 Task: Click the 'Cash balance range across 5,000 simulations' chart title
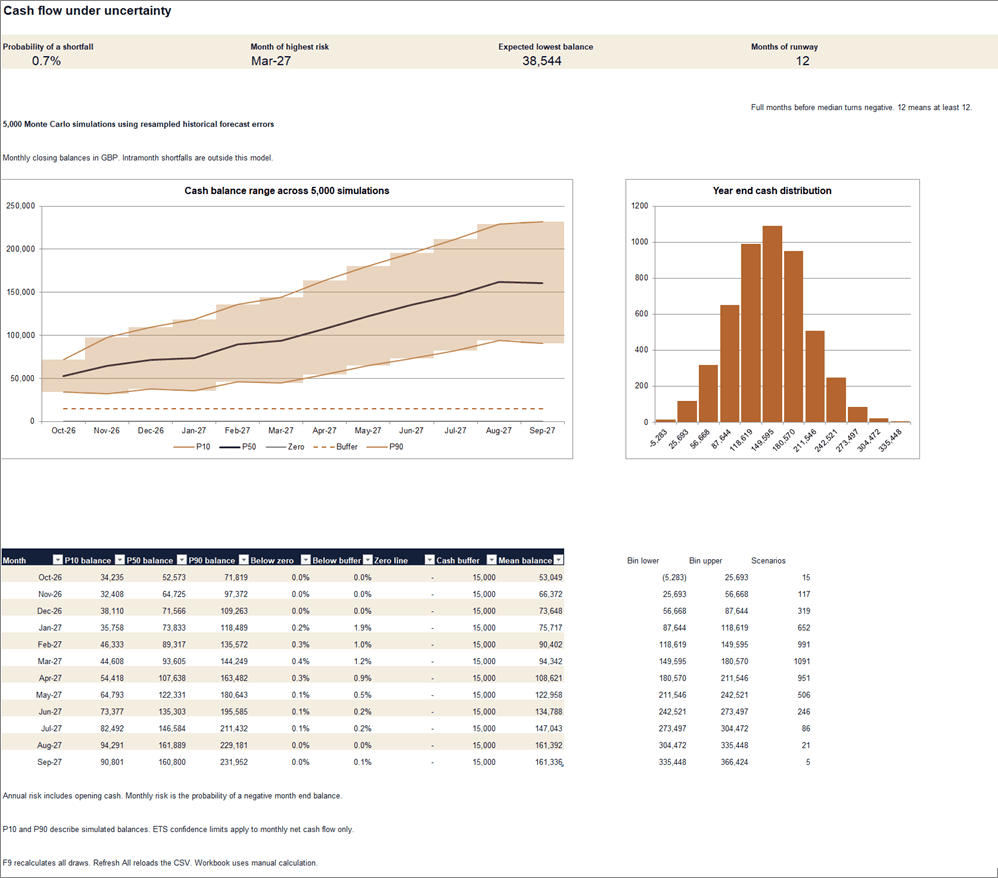287,190
